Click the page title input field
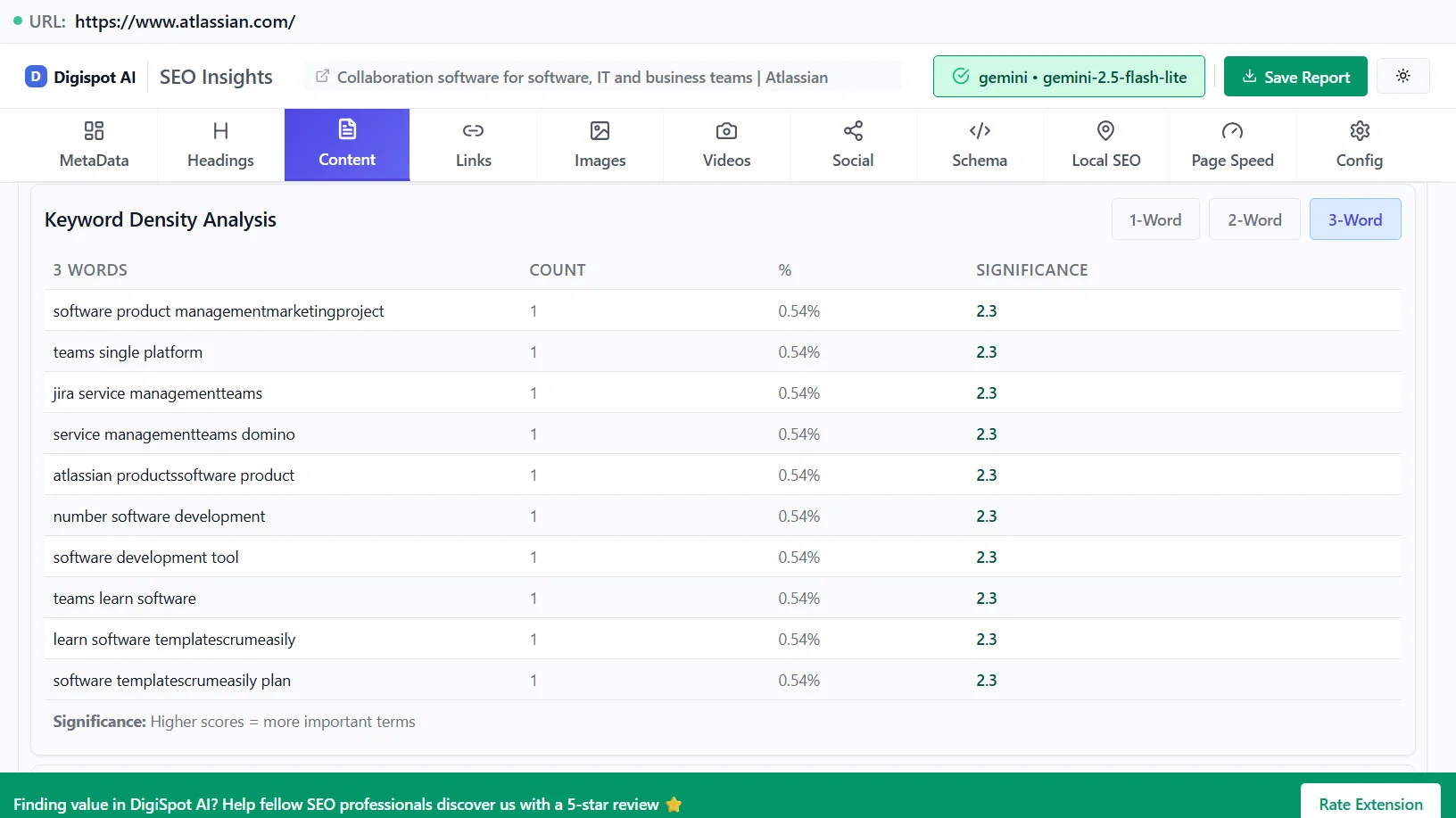The height and width of the screenshot is (818, 1456). click(603, 77)
